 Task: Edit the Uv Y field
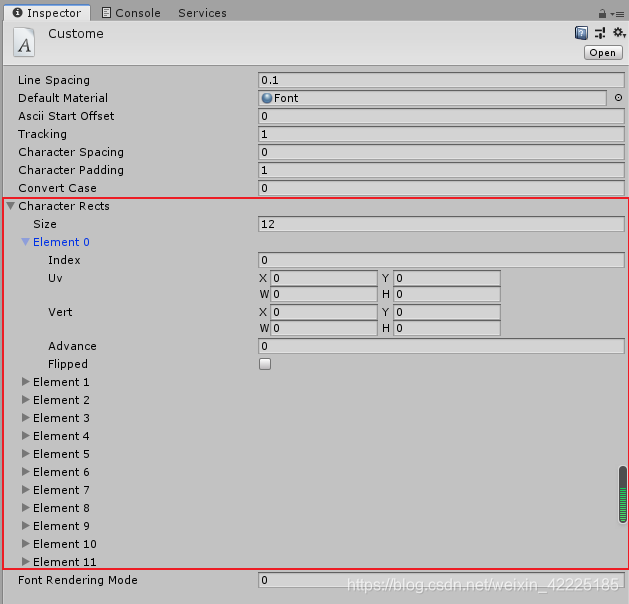click(447, 278)
